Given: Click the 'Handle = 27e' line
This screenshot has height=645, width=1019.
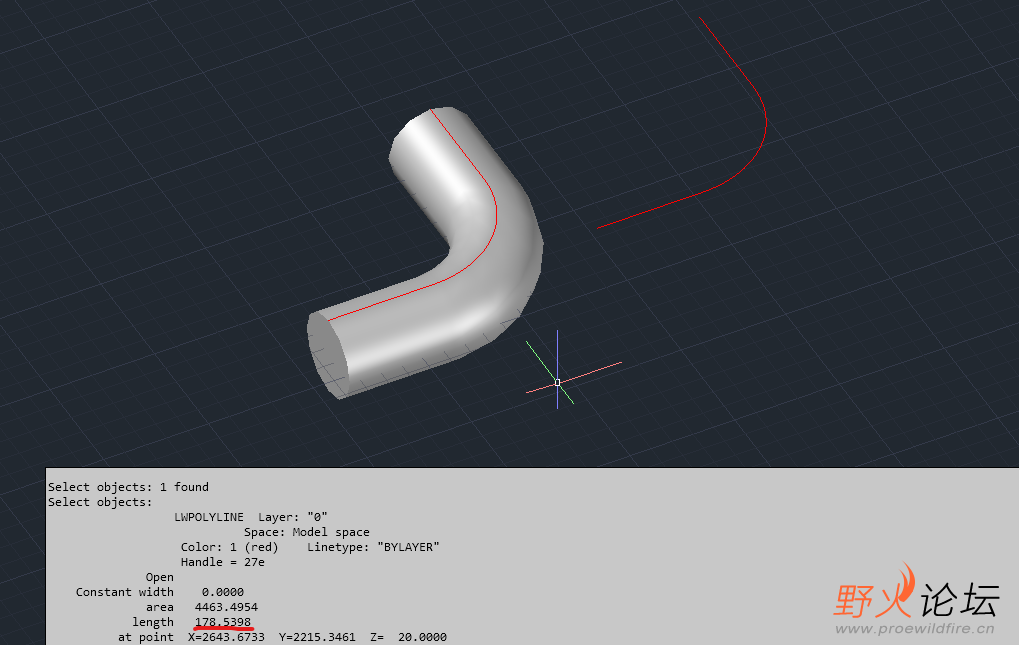Looking at the screenshot, I should 222,562.
